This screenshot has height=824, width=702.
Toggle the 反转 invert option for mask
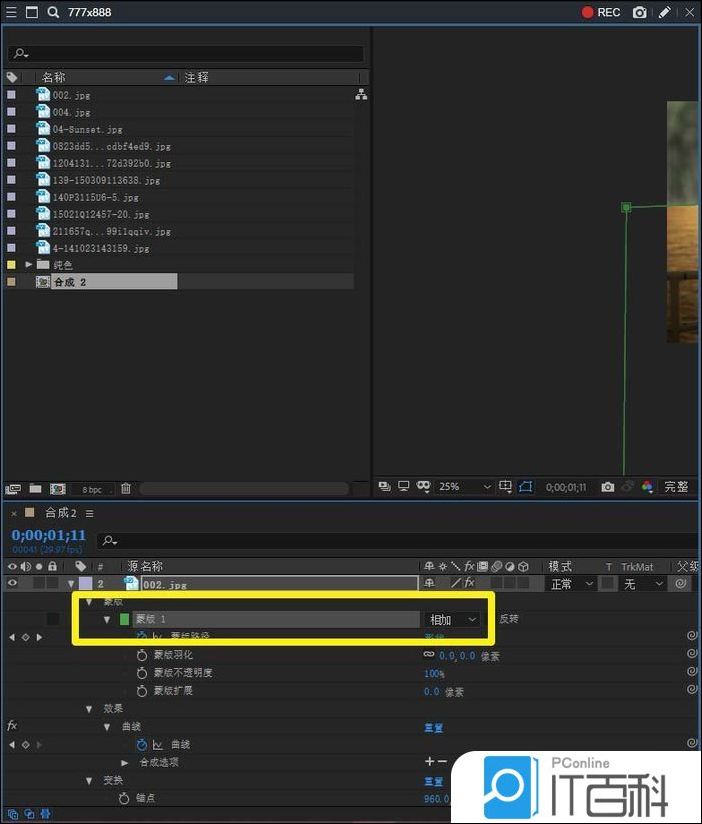click(509, 619)
